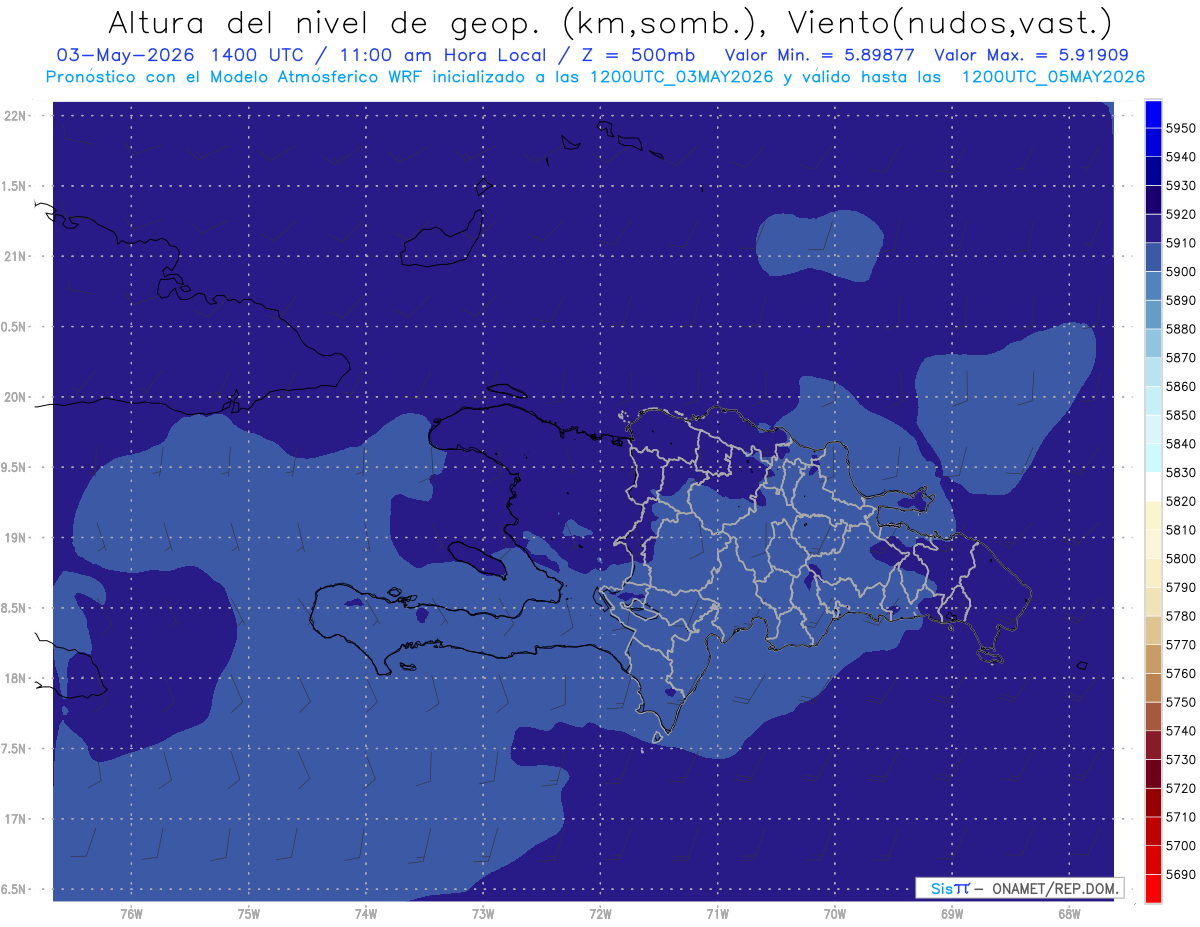Click the bright blue swatch above 5950
Image resolution: width=1200 pixels, height=927 pixels.
pyautogui.click(x=1152, y=113)
